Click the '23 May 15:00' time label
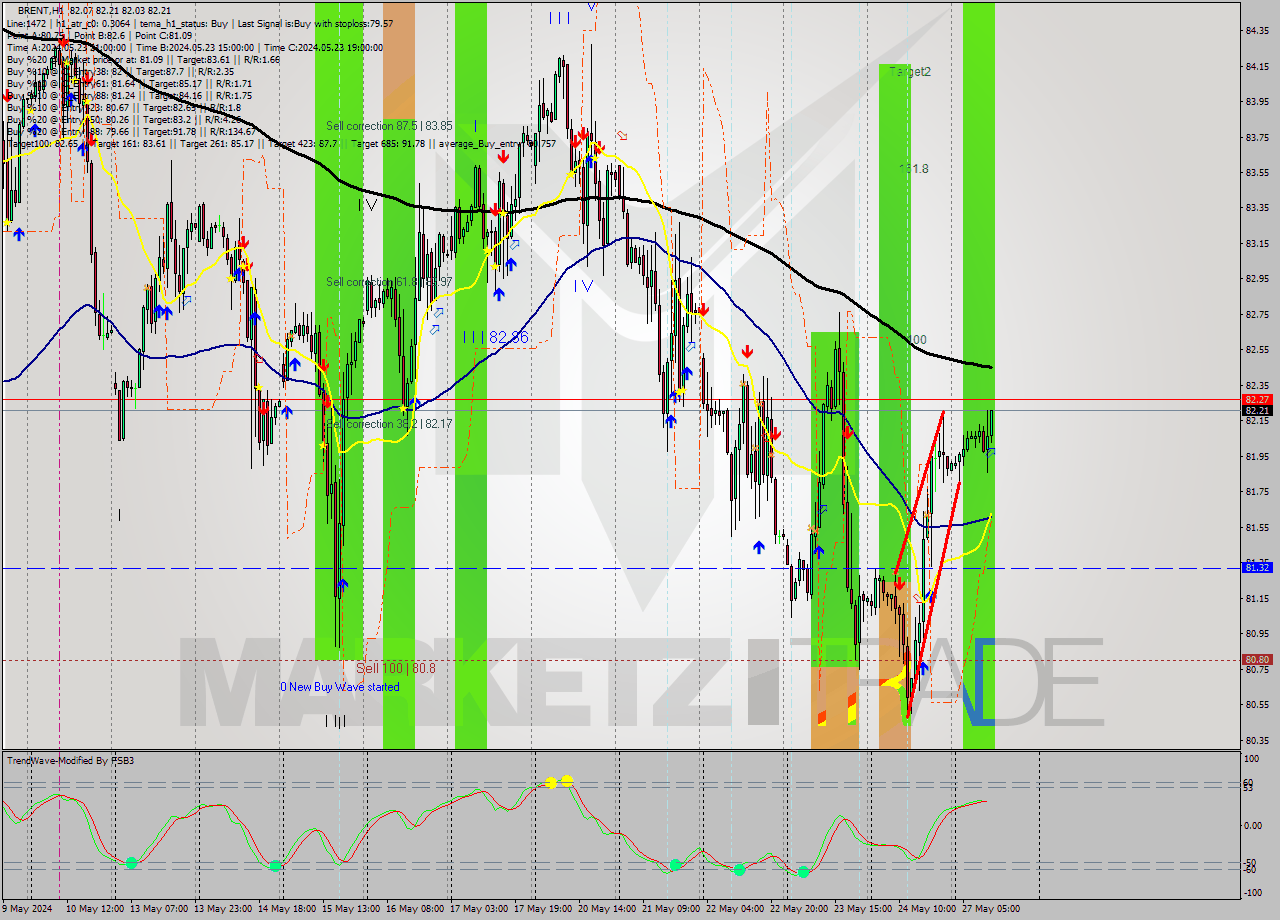The width and height of the screenshot is (1280, 920). coord(863,909)
